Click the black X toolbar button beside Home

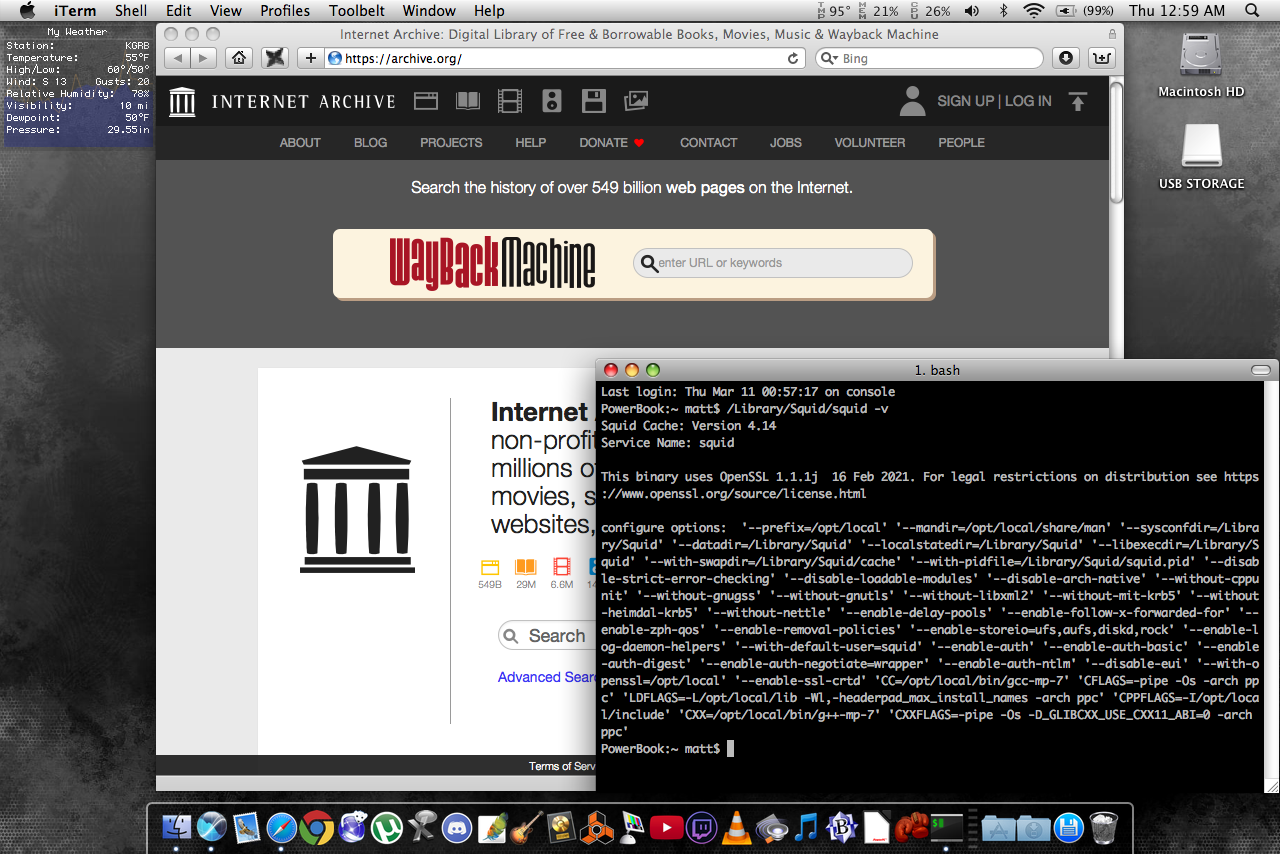point(275,58)
